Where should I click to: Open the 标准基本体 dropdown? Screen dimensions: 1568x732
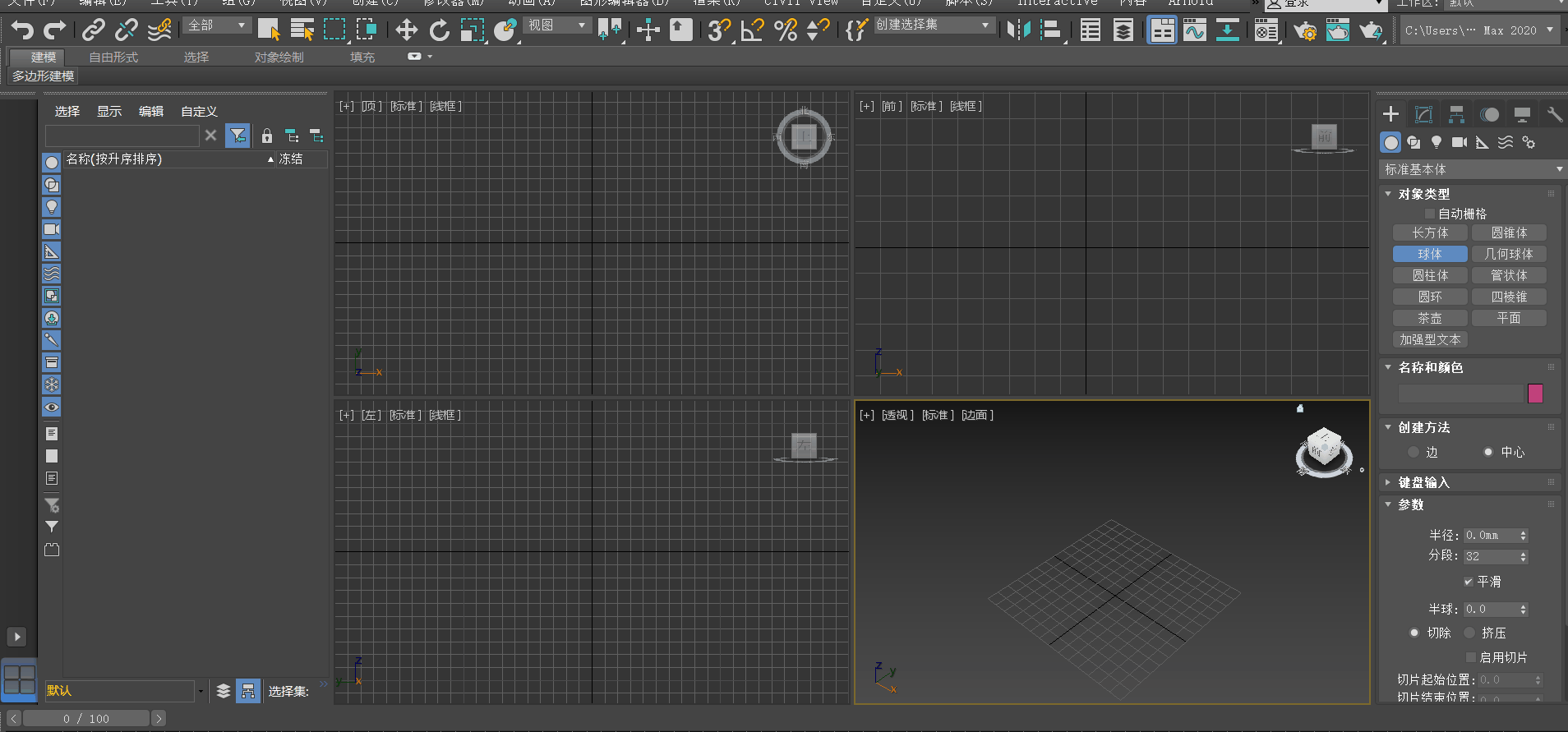[1472, 169]
